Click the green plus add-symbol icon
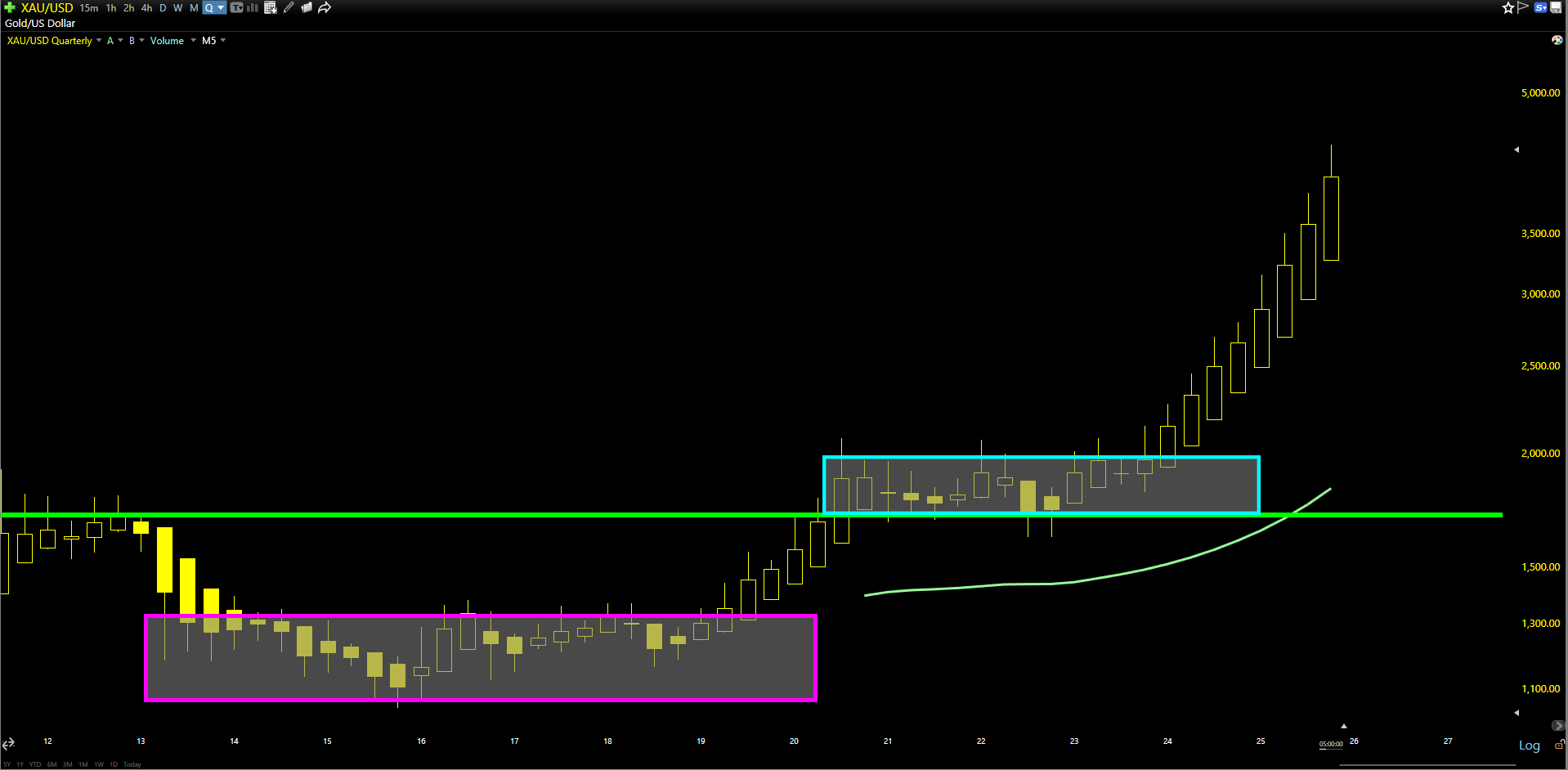This screenshot has height=770, width=1568. pyautogui.click(x=10, y=7)
